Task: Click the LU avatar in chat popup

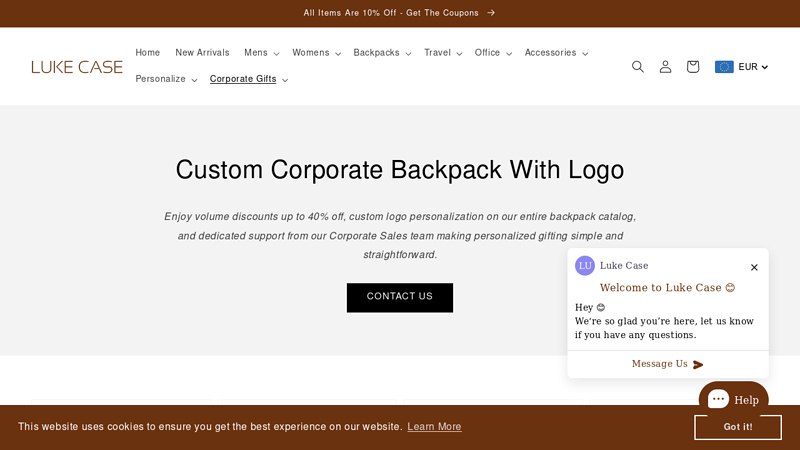Action: point(585,266)
